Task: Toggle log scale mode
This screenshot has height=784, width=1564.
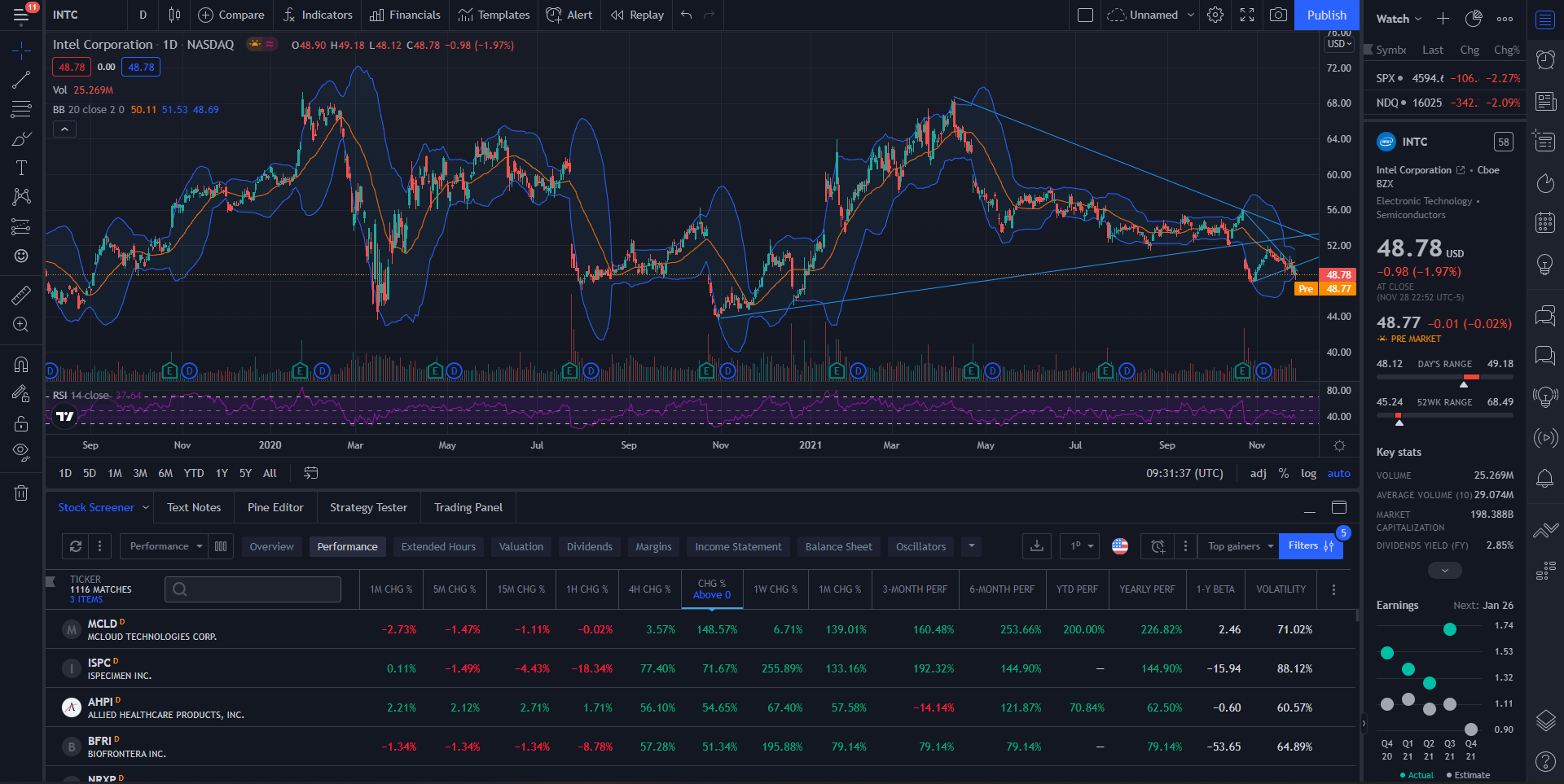Action: [x=1308, y=473]
